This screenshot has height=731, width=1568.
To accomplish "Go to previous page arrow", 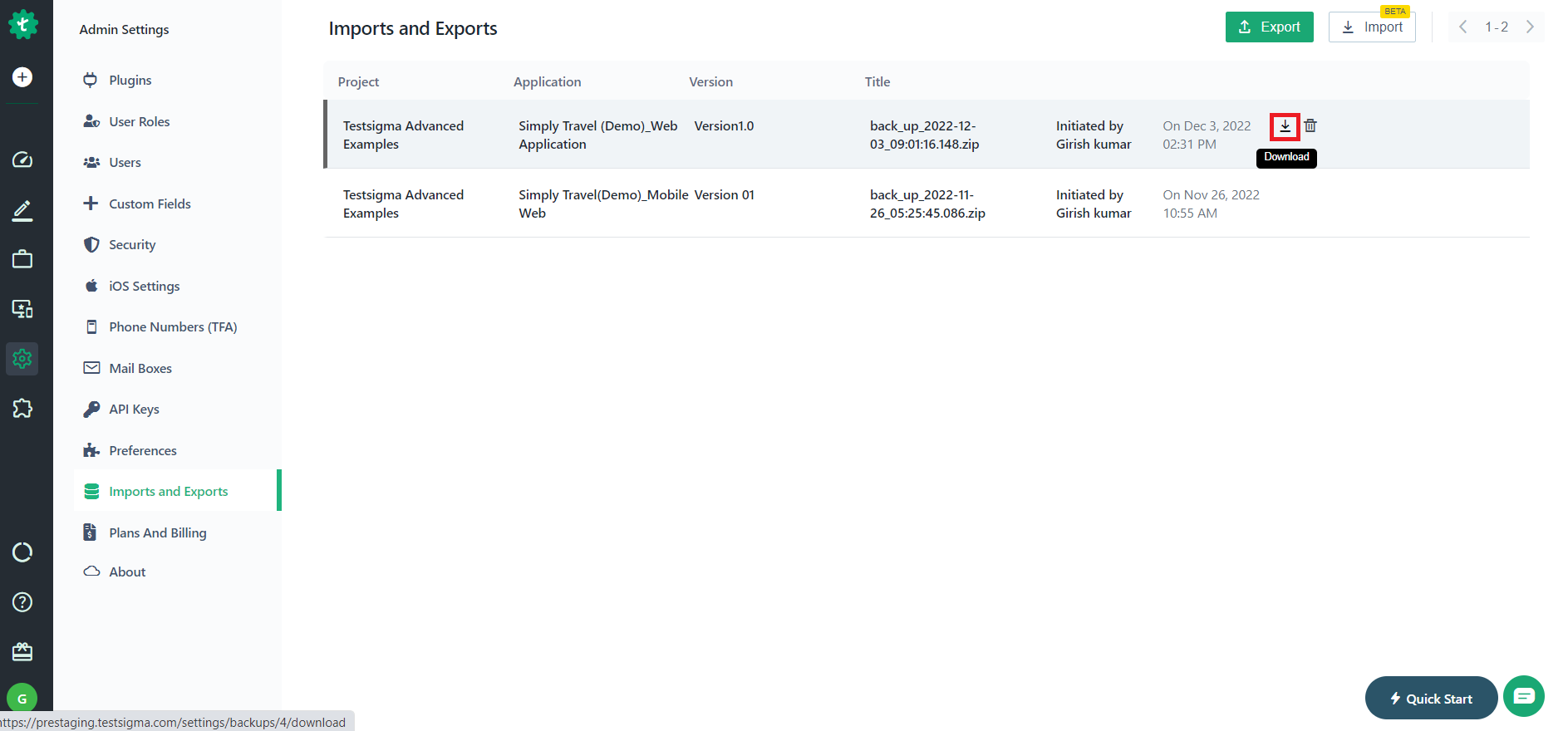I will tap(1463, 27).
